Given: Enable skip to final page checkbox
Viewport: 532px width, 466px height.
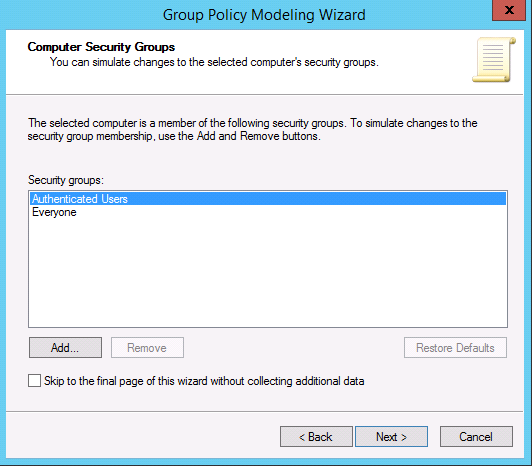Looking at the screenshot, I should point(35,381).
